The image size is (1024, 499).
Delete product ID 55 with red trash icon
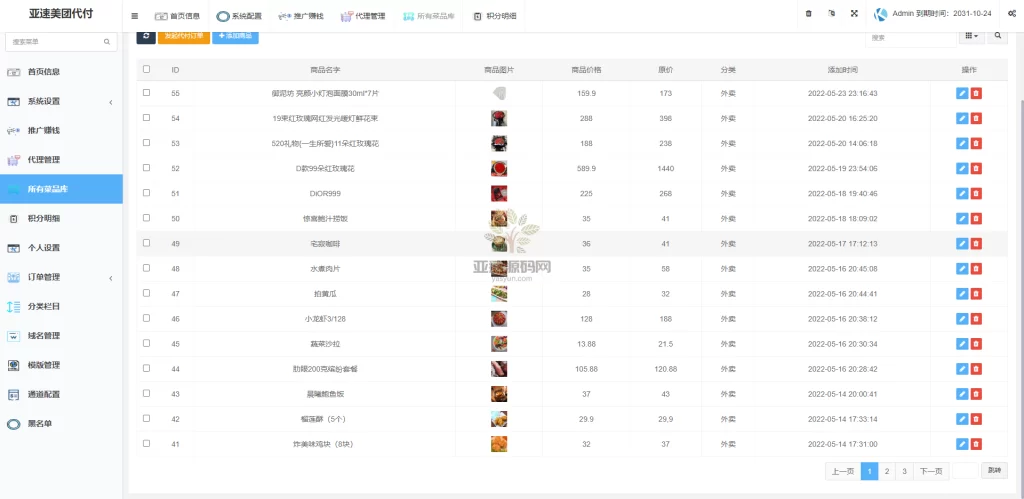[x=976, y=93]
